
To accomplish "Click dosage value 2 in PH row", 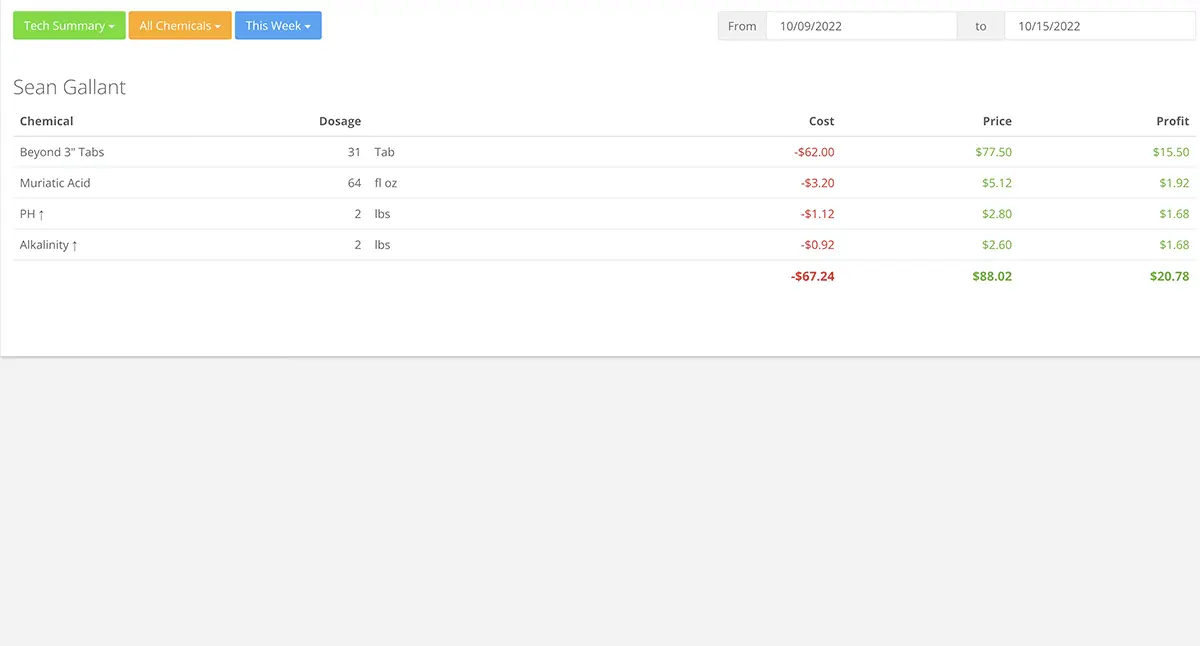I will click(358, 214).
